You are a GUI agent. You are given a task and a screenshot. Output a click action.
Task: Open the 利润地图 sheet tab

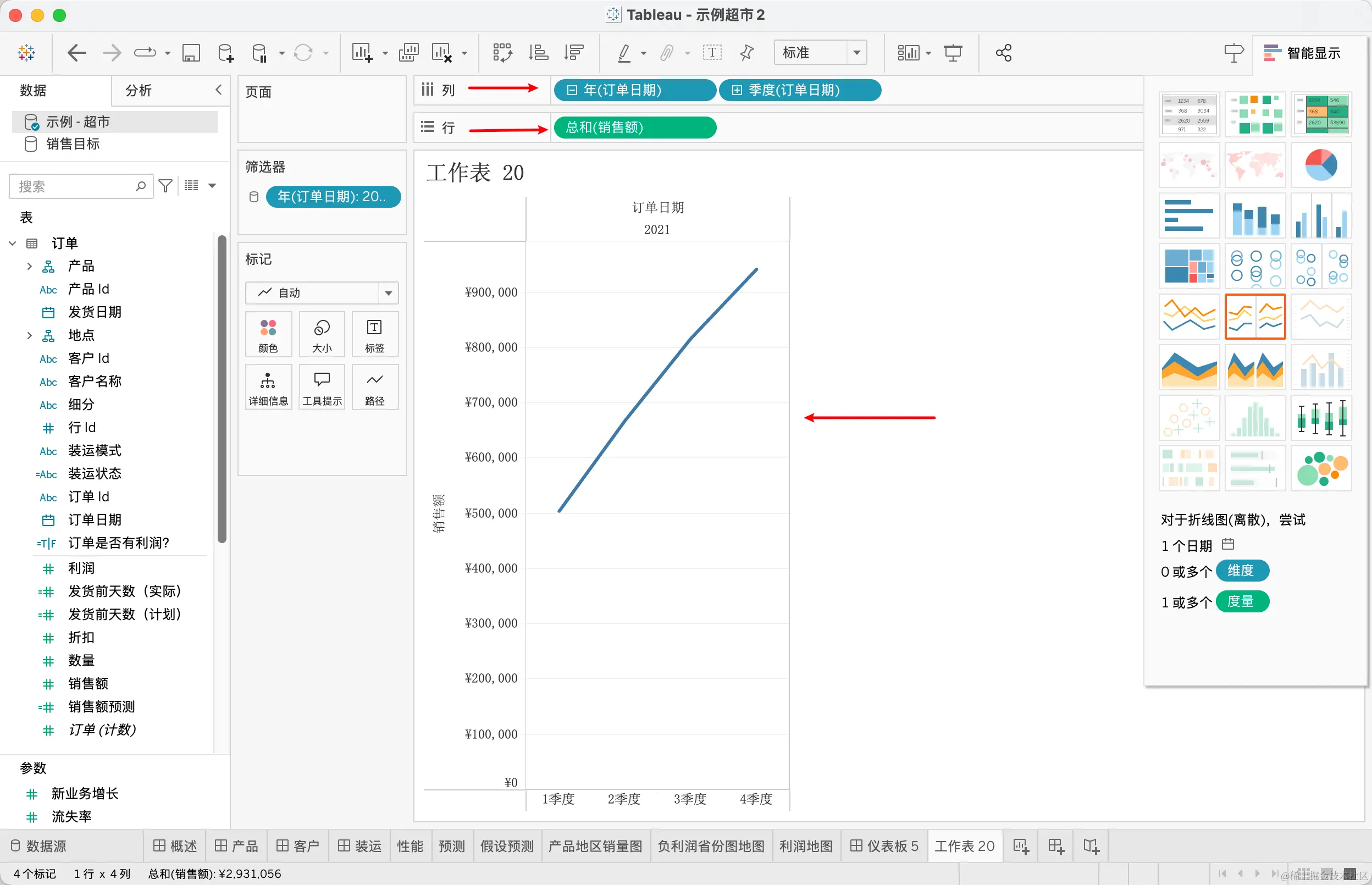coord(805,846)
